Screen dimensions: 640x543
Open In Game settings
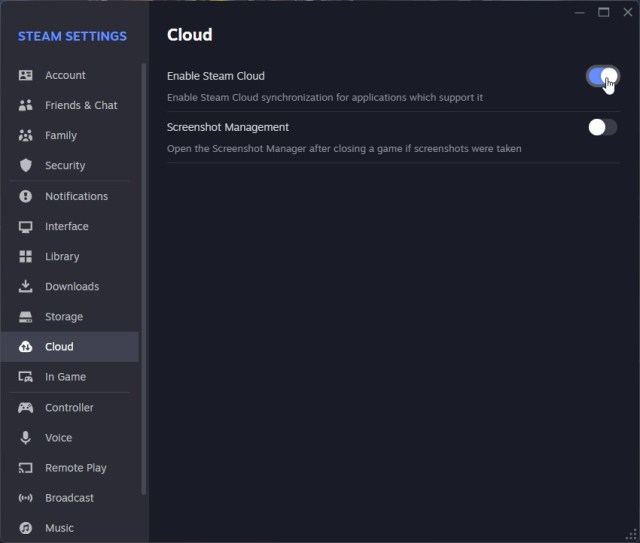coord(70,377)
